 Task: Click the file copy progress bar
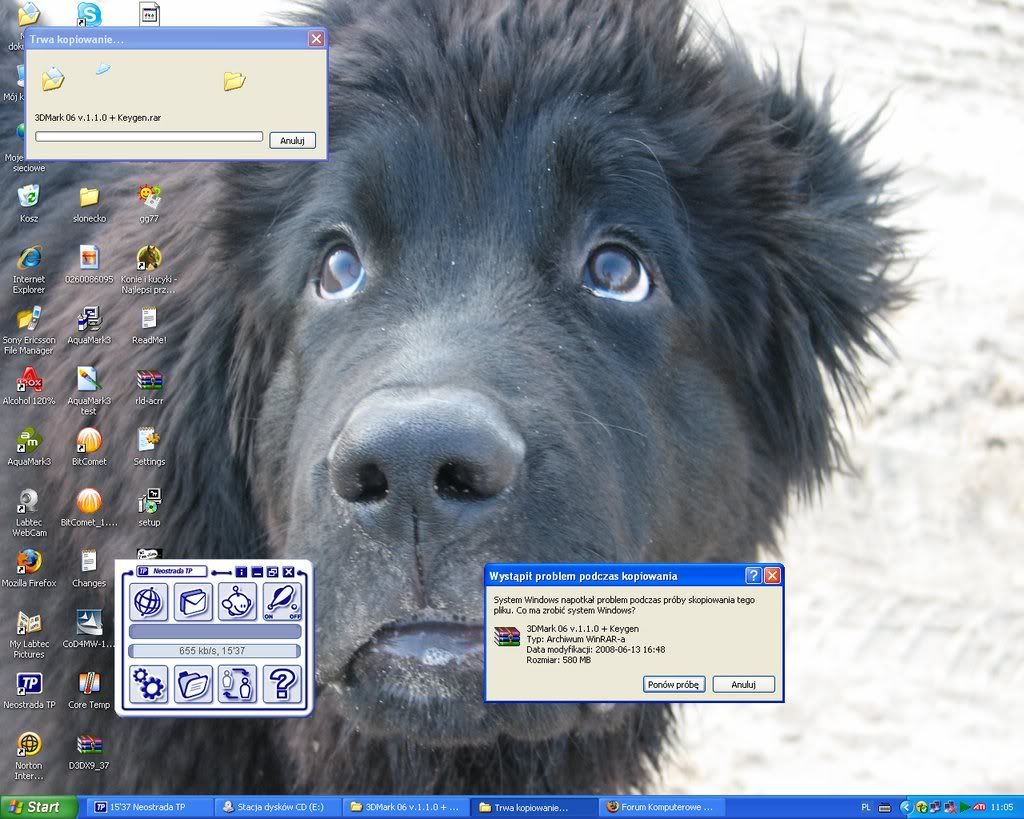[149, 137]
